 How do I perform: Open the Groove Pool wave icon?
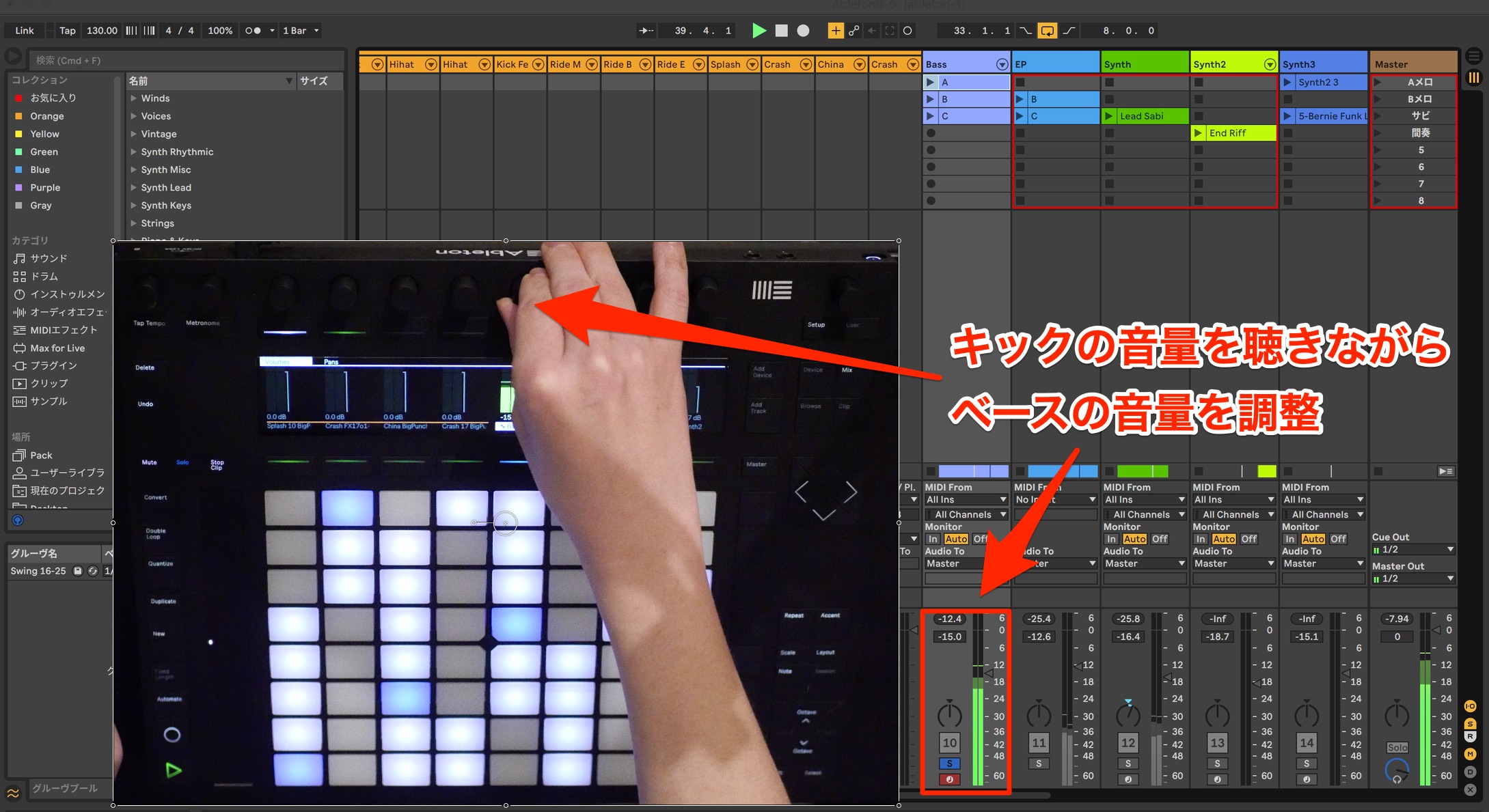coord(14,793)
